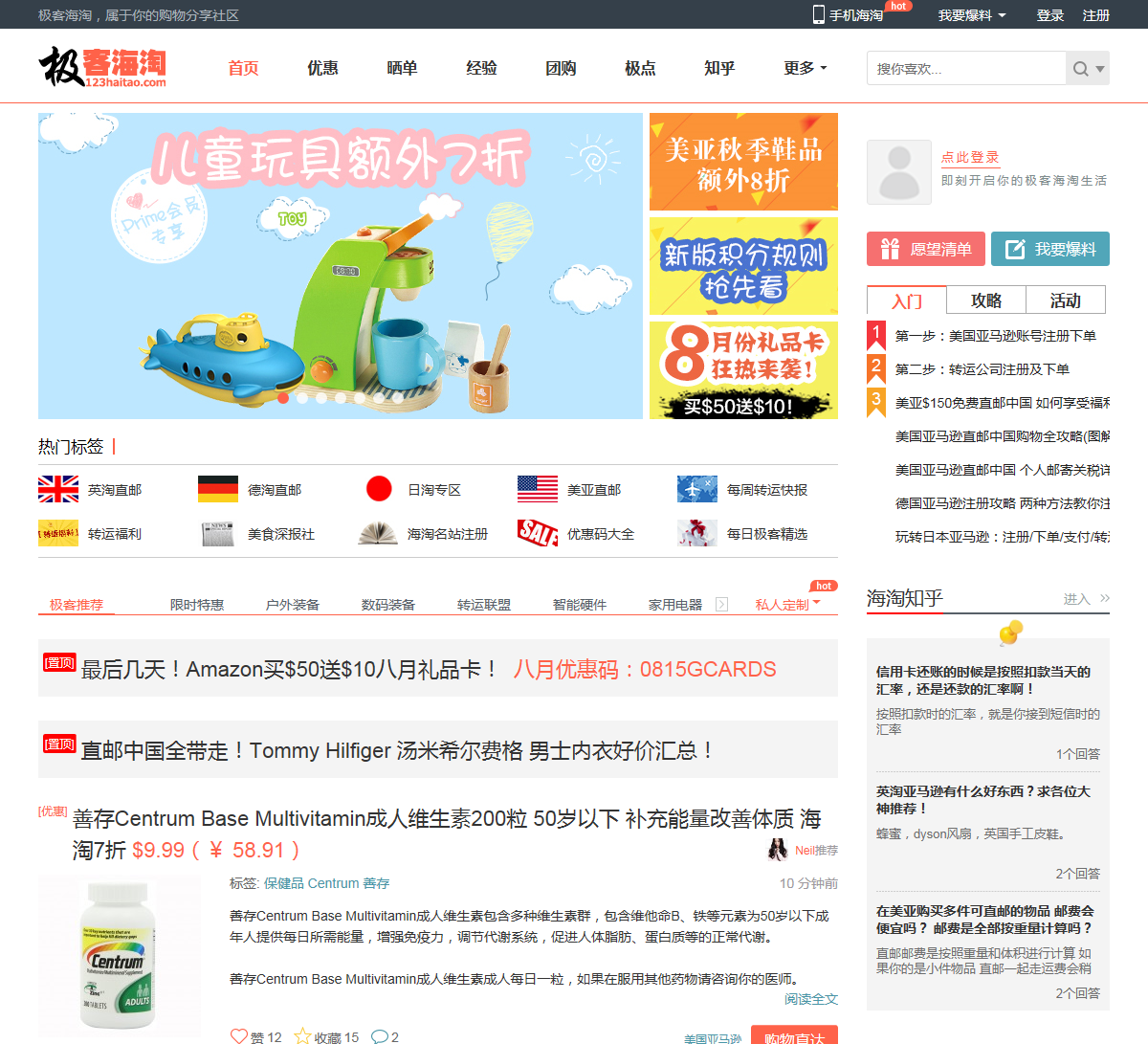Open 知乎 nav item
1148x1044 pixels.
[719, 68]
